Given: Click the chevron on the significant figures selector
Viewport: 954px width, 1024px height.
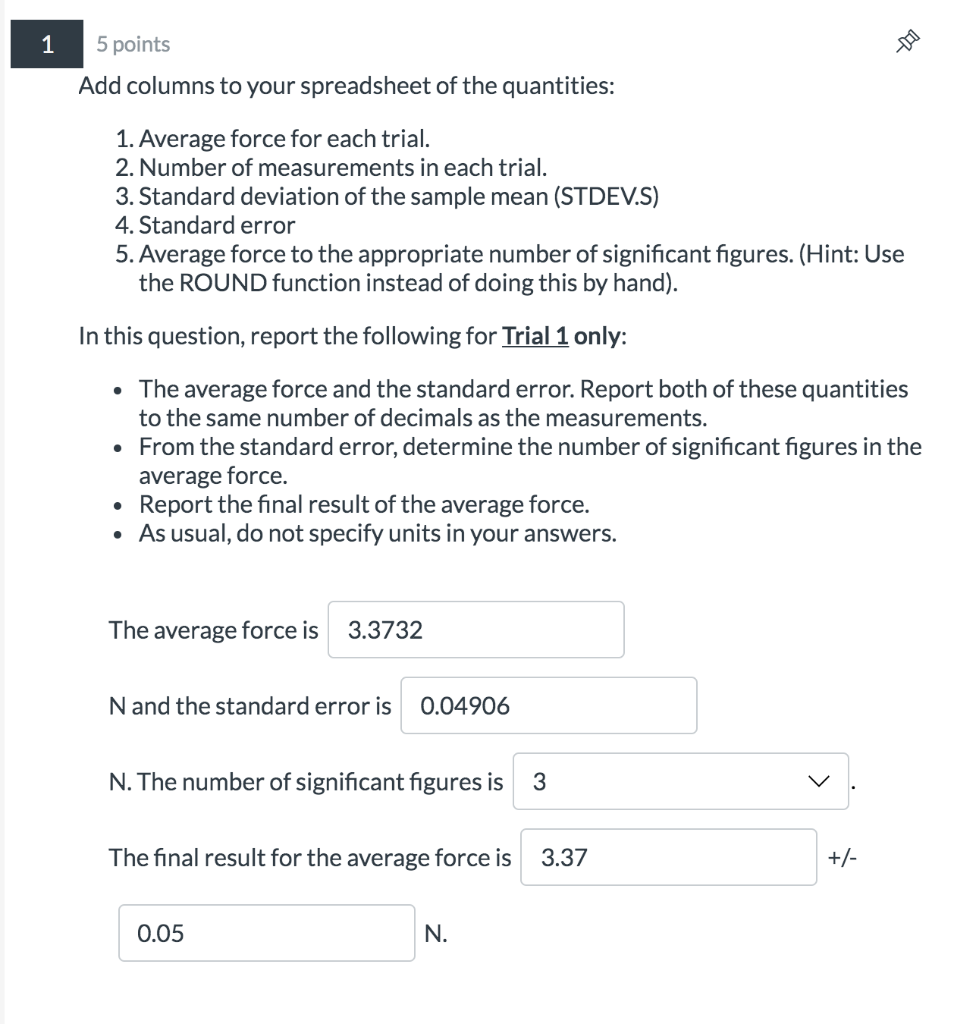Looking at the screenshot, I should pyautogui.click(x=819, y=782).
